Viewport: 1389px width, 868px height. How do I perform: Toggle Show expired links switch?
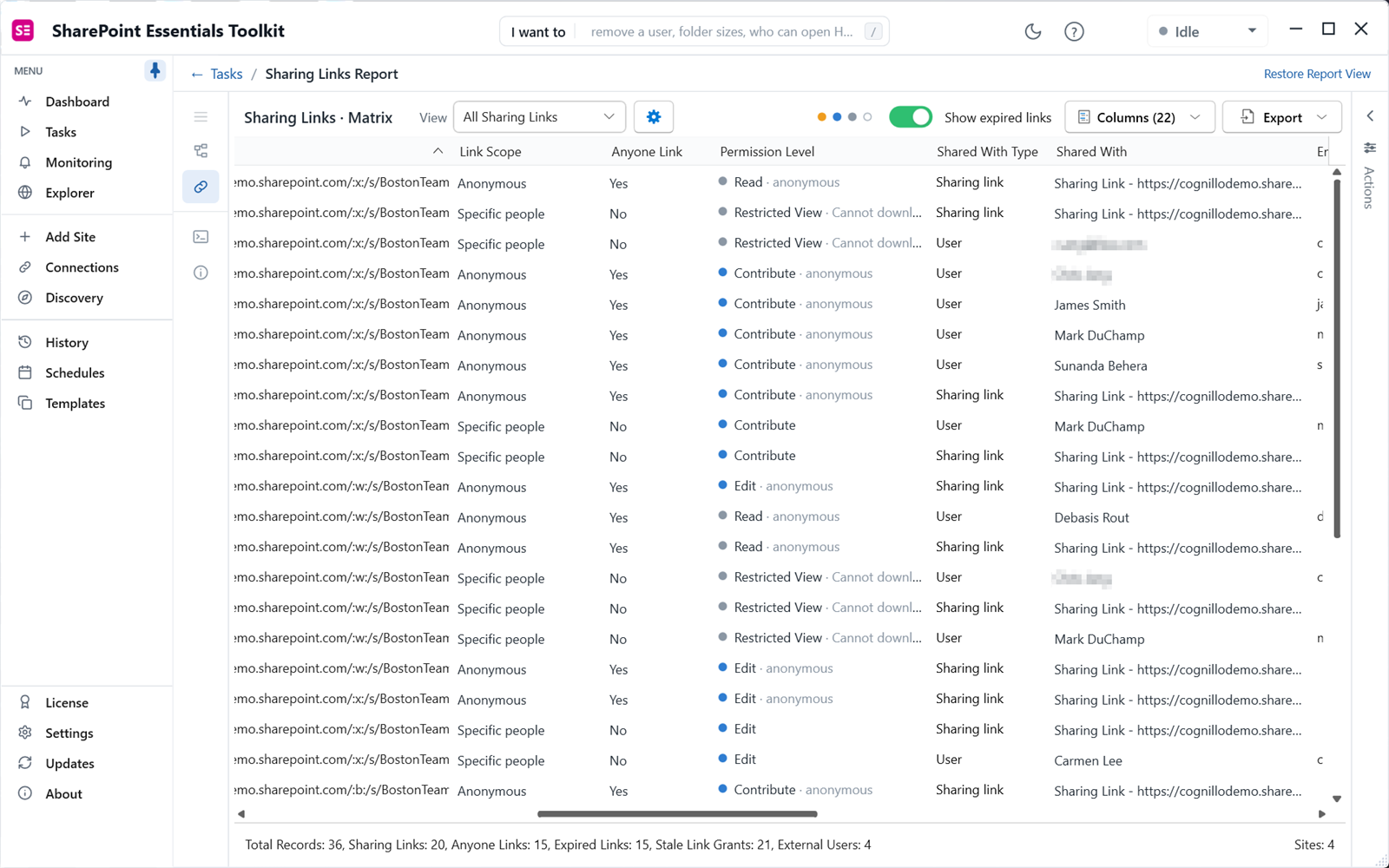pyautogui.click(x=911, y=117)
